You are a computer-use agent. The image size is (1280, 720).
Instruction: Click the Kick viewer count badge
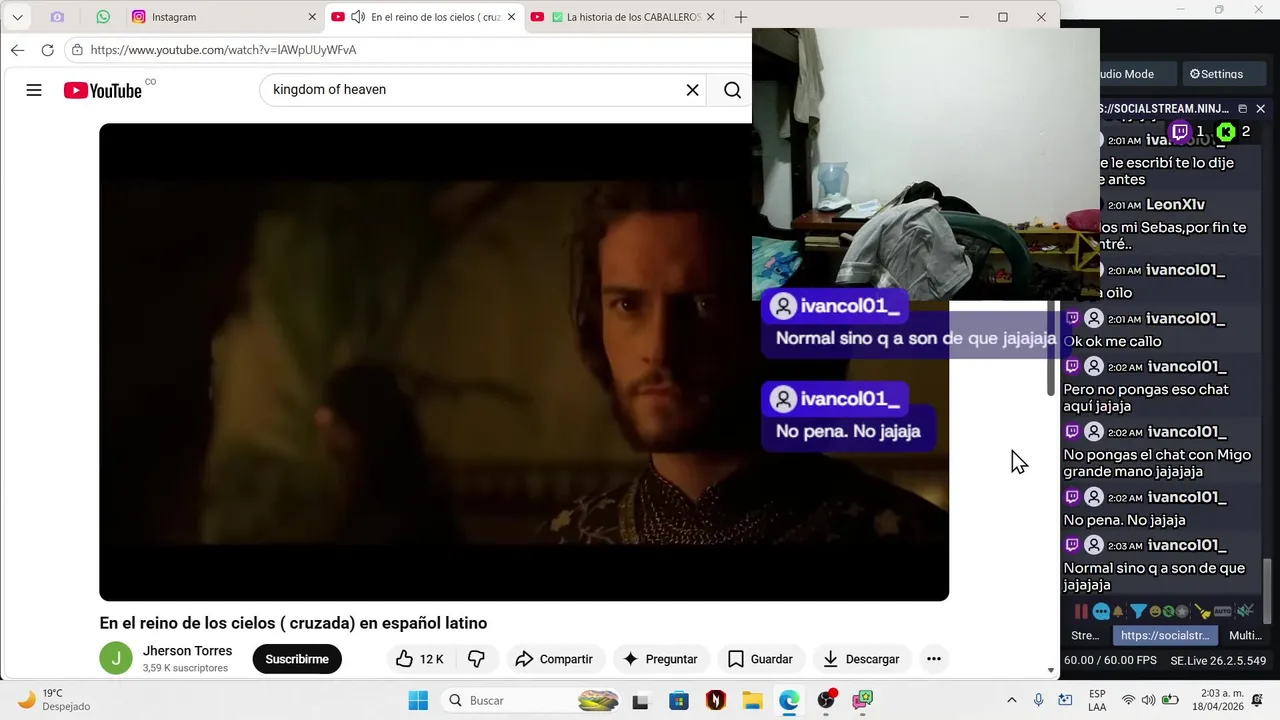coord(1234,131)
